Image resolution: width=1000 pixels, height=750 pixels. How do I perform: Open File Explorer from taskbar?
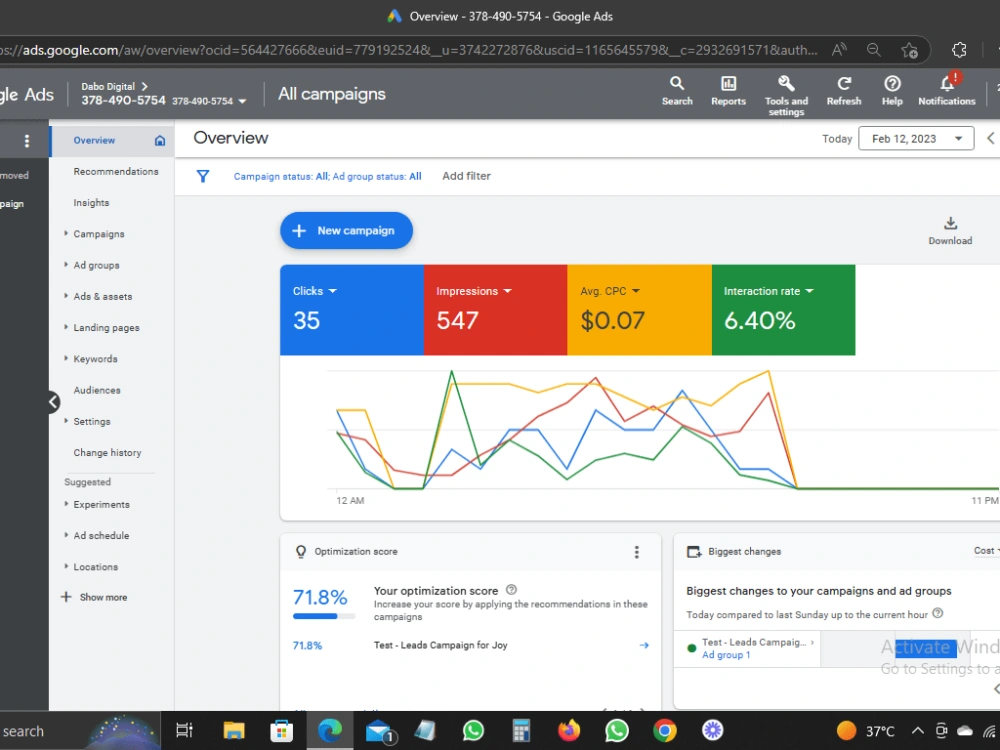[233, 731]
